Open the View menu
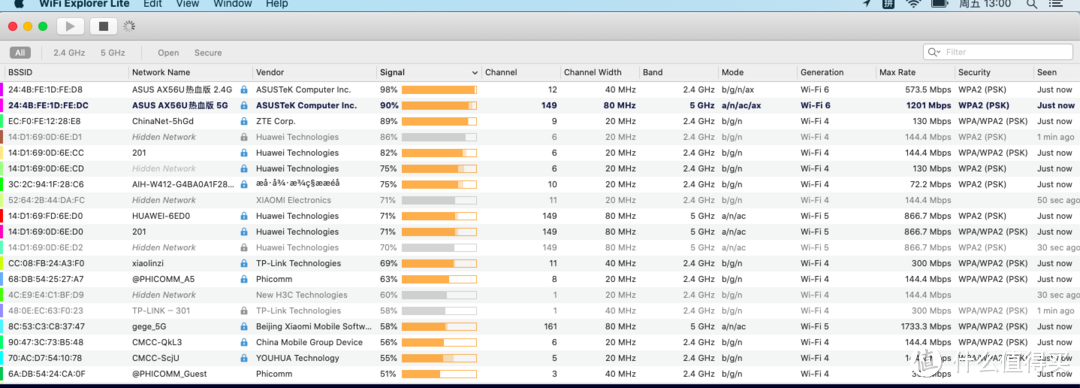Image resolution: width=1080 pixels, height=388 pixels. pos(187,3)
